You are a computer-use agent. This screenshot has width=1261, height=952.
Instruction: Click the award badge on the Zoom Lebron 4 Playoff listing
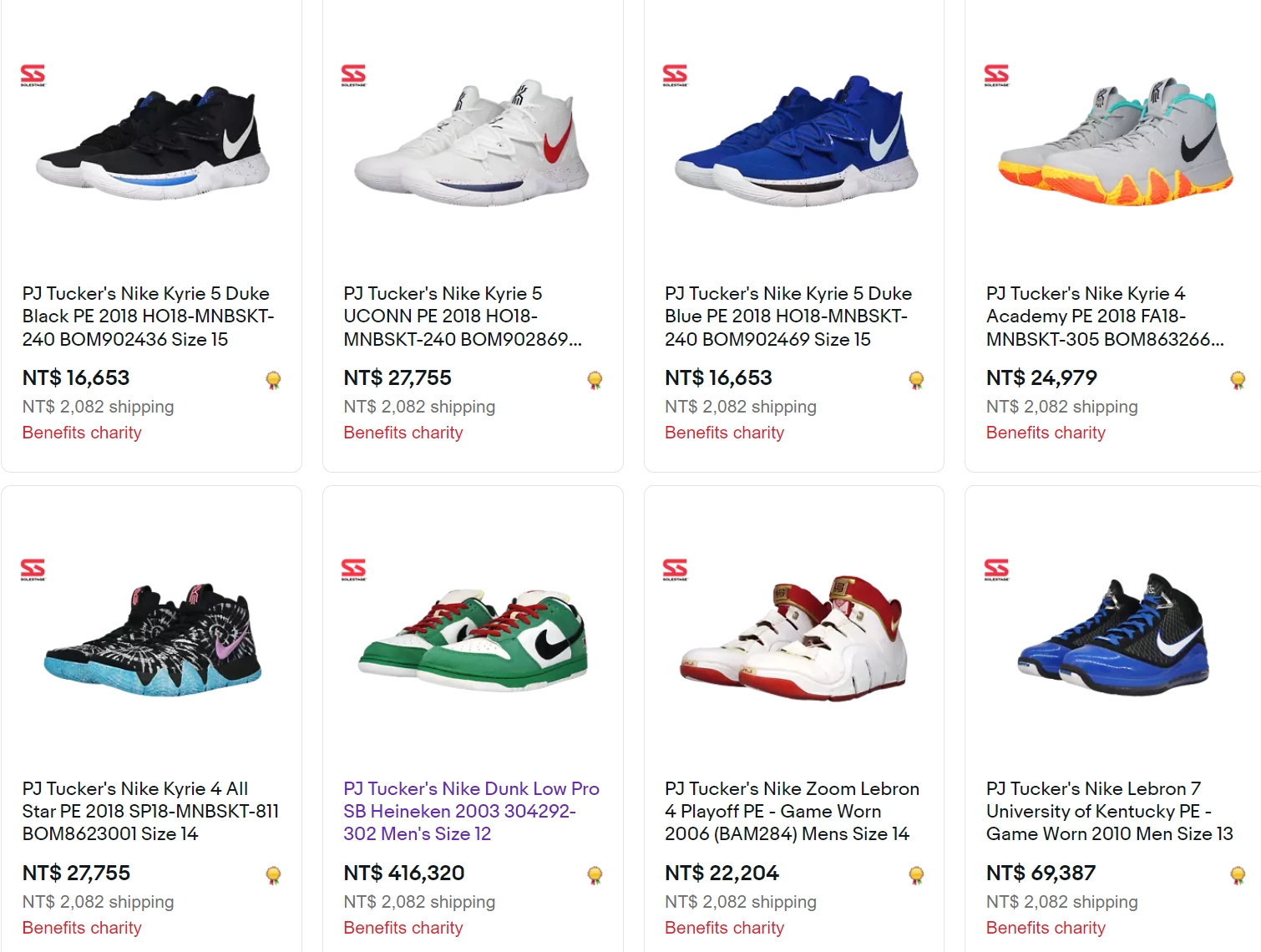(915, 875)
